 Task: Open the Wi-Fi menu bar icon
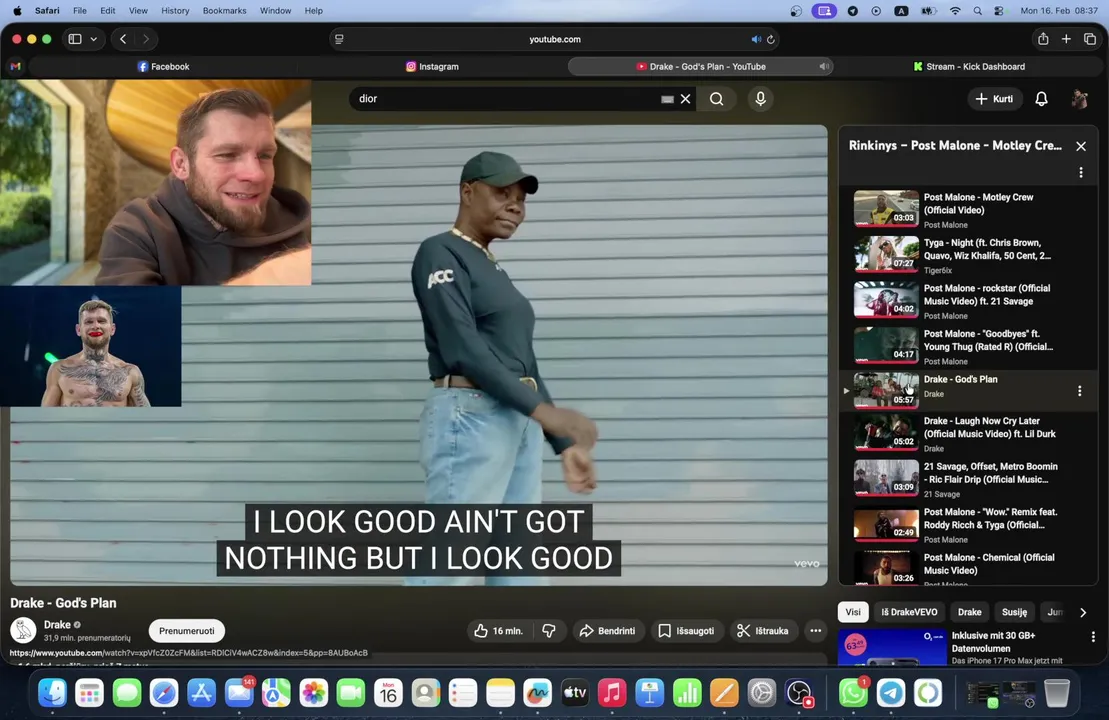(955, 11)
